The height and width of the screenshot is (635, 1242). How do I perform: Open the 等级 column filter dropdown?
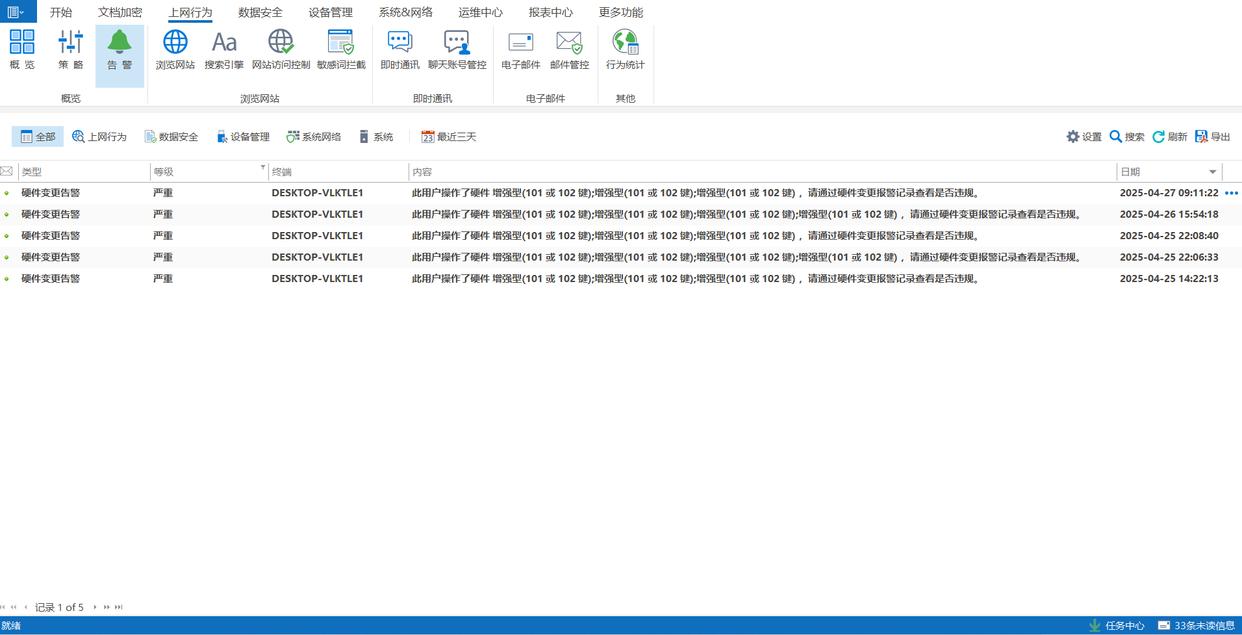point(263,168)
